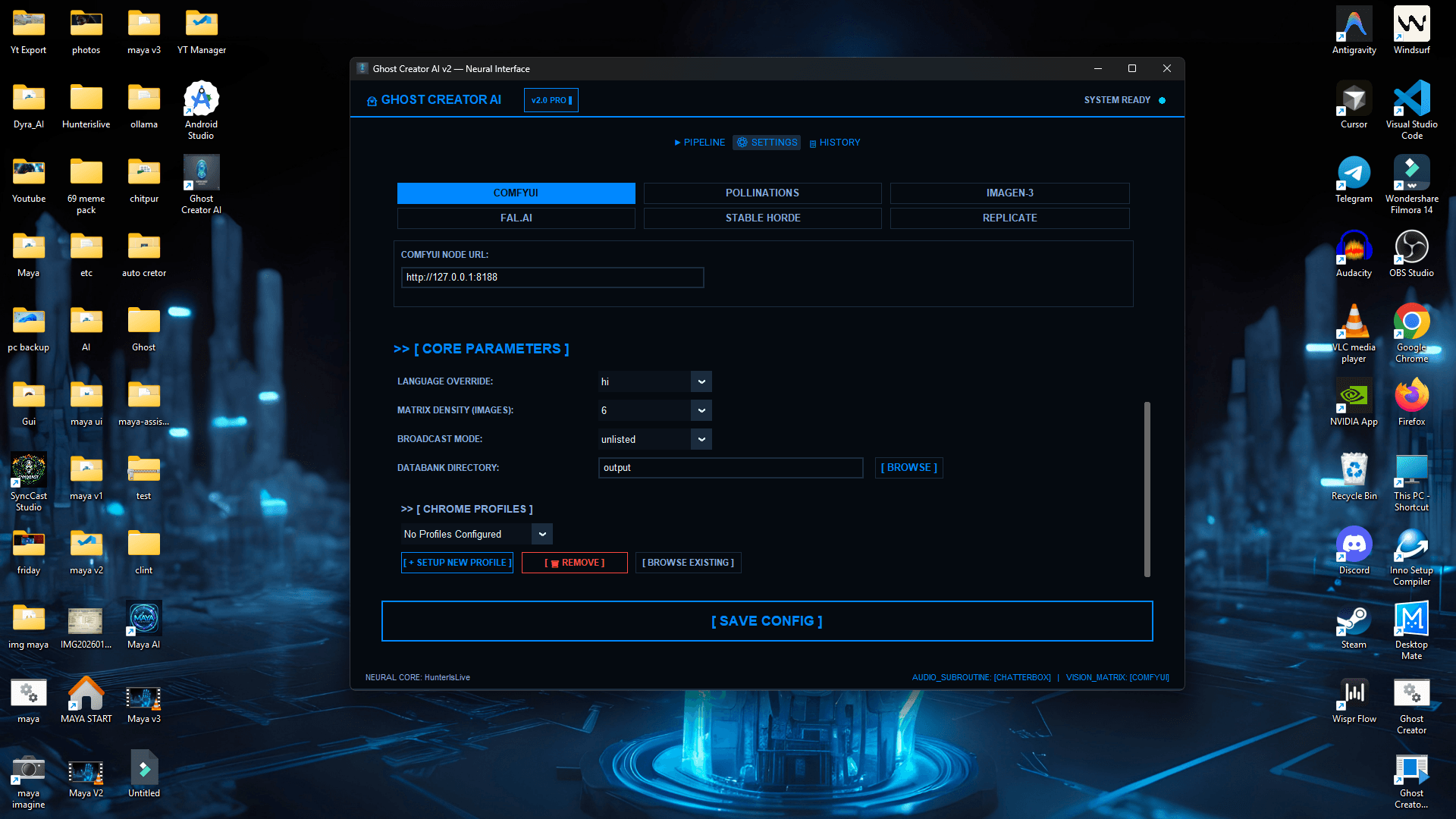Click the Ghost Creator AI home logo

(434, 100)
